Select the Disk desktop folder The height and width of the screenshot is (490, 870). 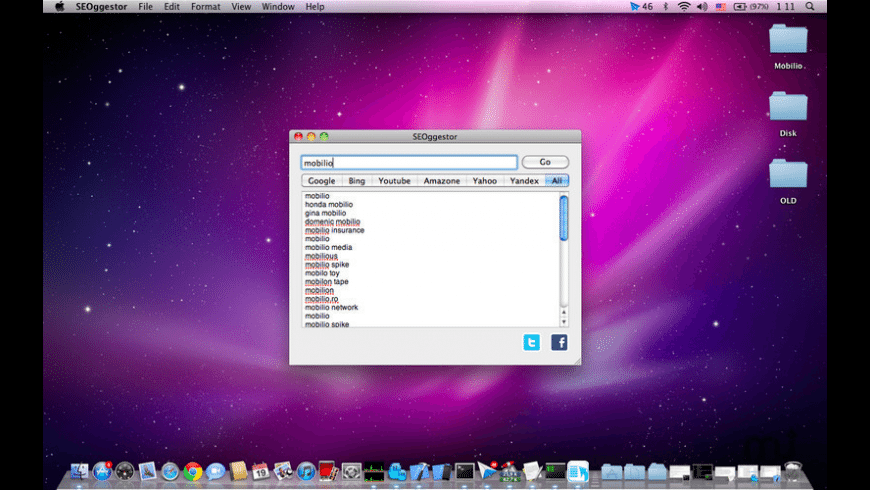788,114
